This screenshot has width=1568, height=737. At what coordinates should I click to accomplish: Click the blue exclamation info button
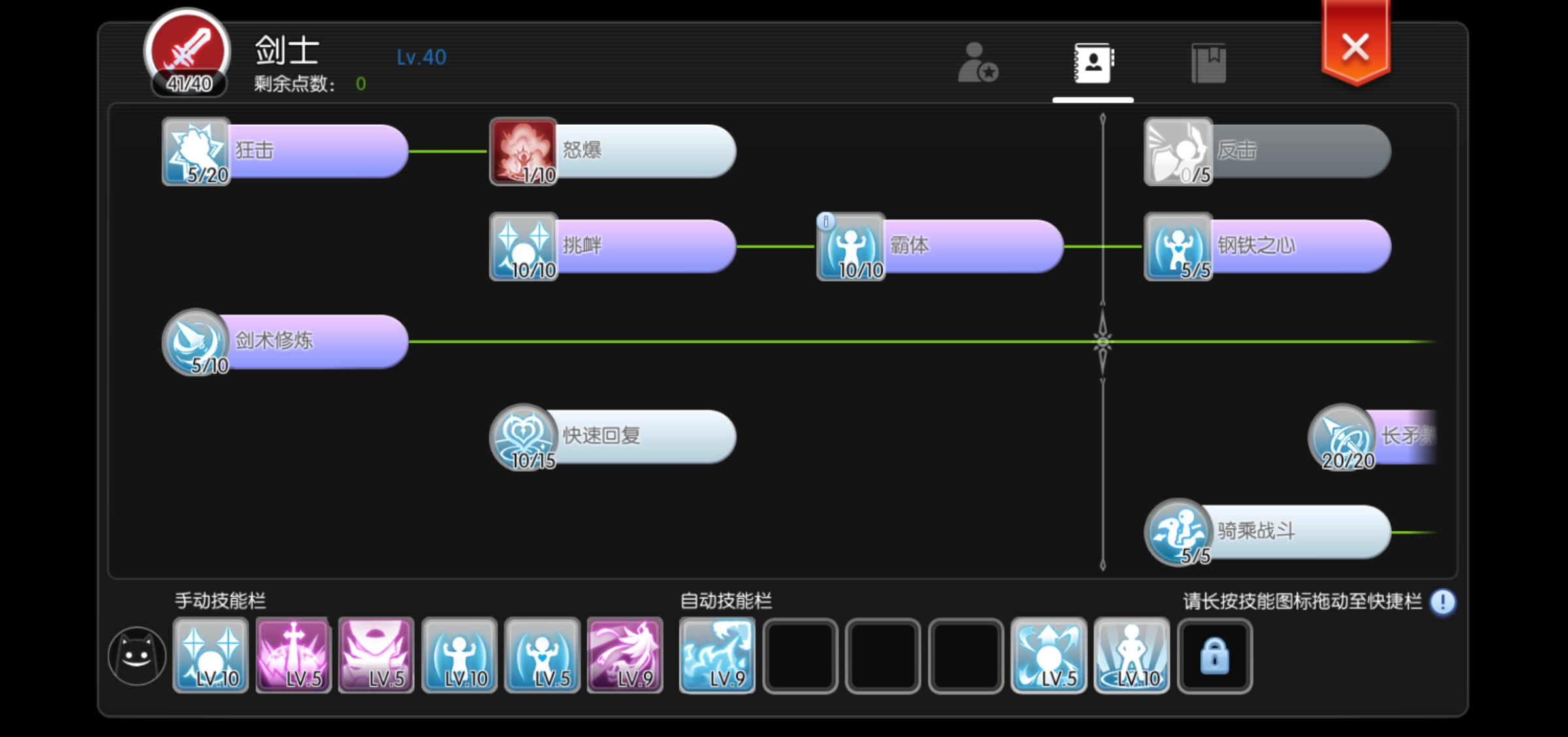point(1443,602)
